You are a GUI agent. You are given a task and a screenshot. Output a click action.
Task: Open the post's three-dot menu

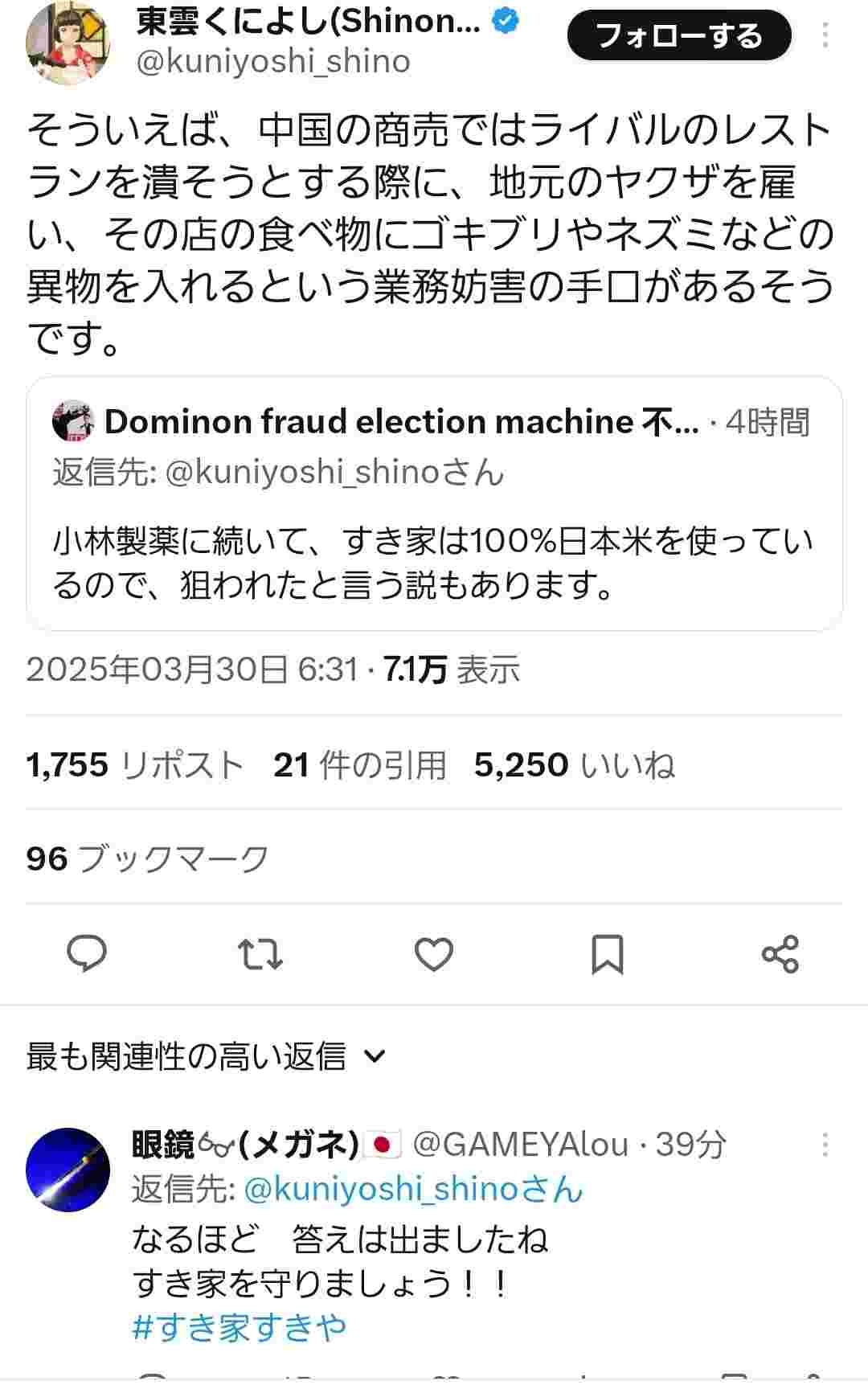coord(825,36)
